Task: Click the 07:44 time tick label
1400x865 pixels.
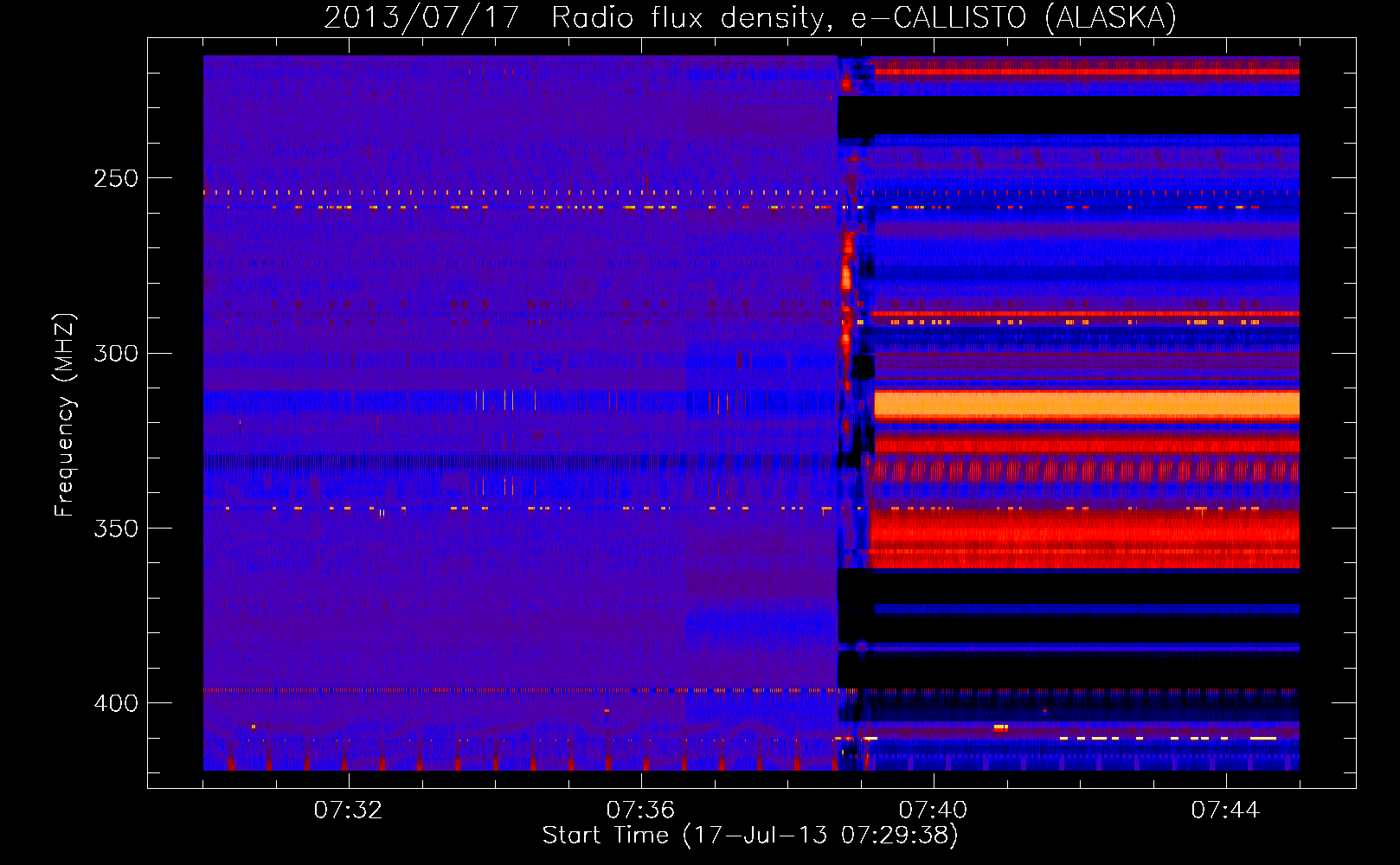Action: pyautogui.click(x=1225, y=810)
